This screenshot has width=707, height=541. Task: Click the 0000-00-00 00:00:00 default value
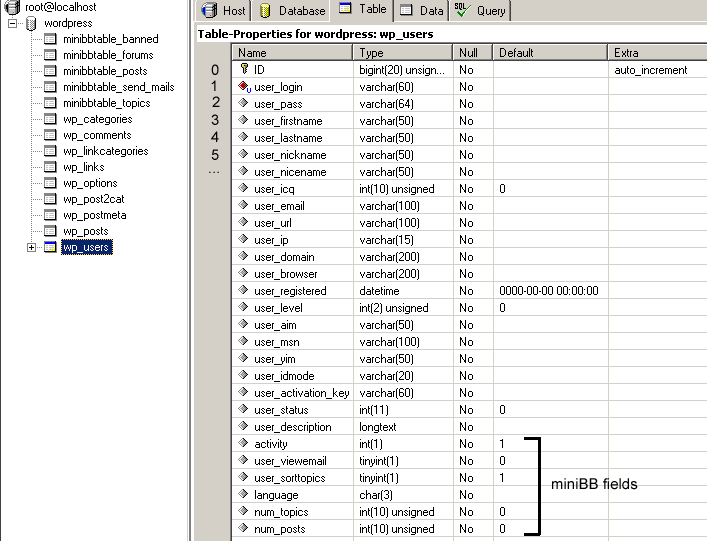pyautogui.click(x=549, y=291)
